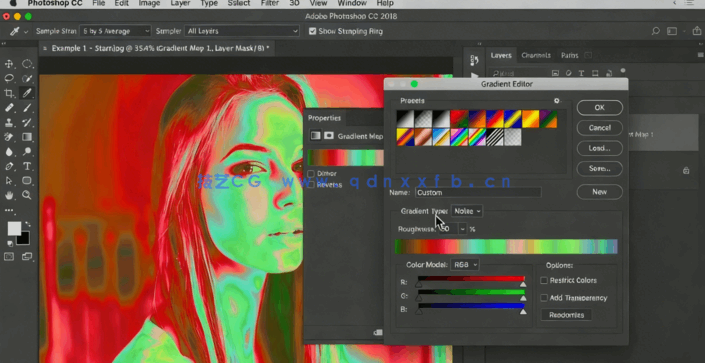The height and width of the screenshot is (363, 705).
Task: Change screen mode icon in toolbox
Action: [x=27, y=257]
